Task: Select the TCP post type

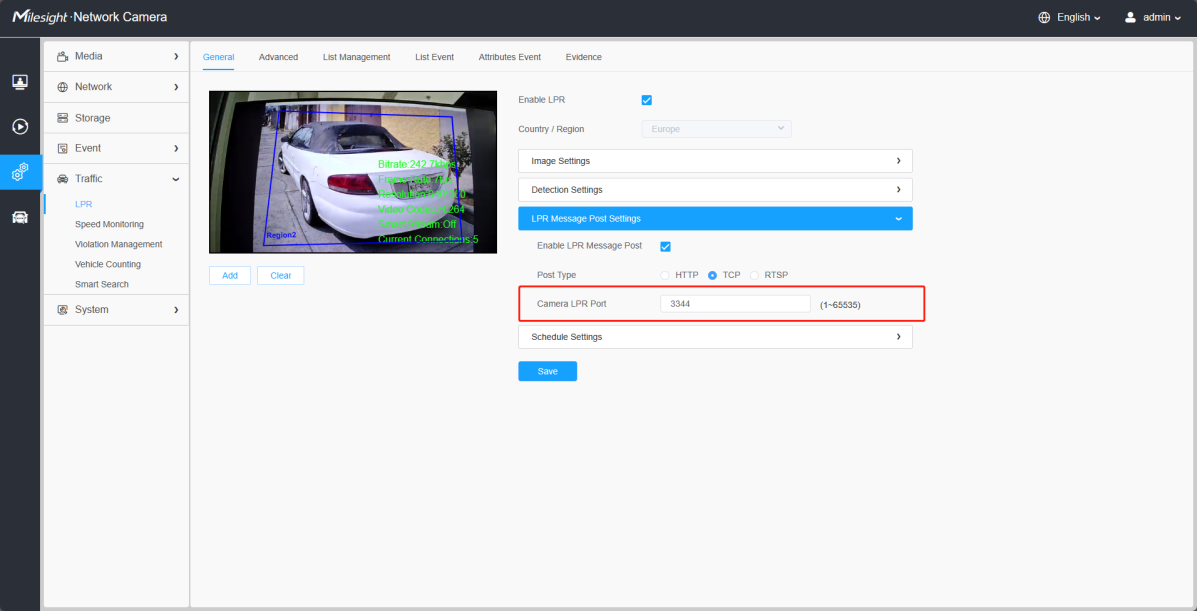Action: pyautogui.click(x=712, y=275)
